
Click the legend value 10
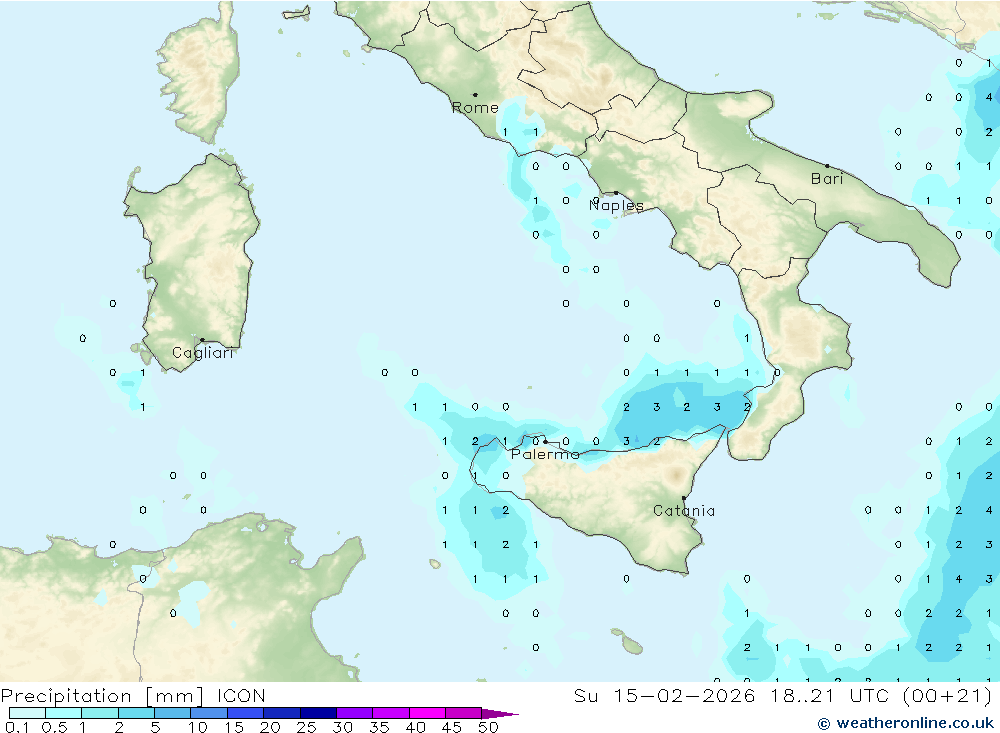click(198, 727)
